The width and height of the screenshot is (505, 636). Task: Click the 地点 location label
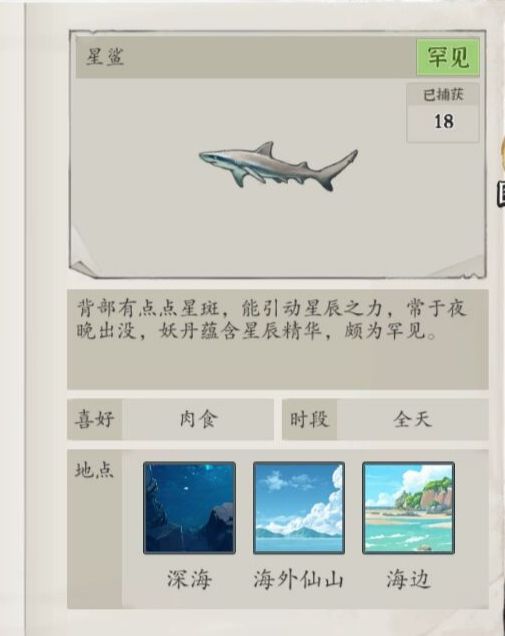[95, 471]
